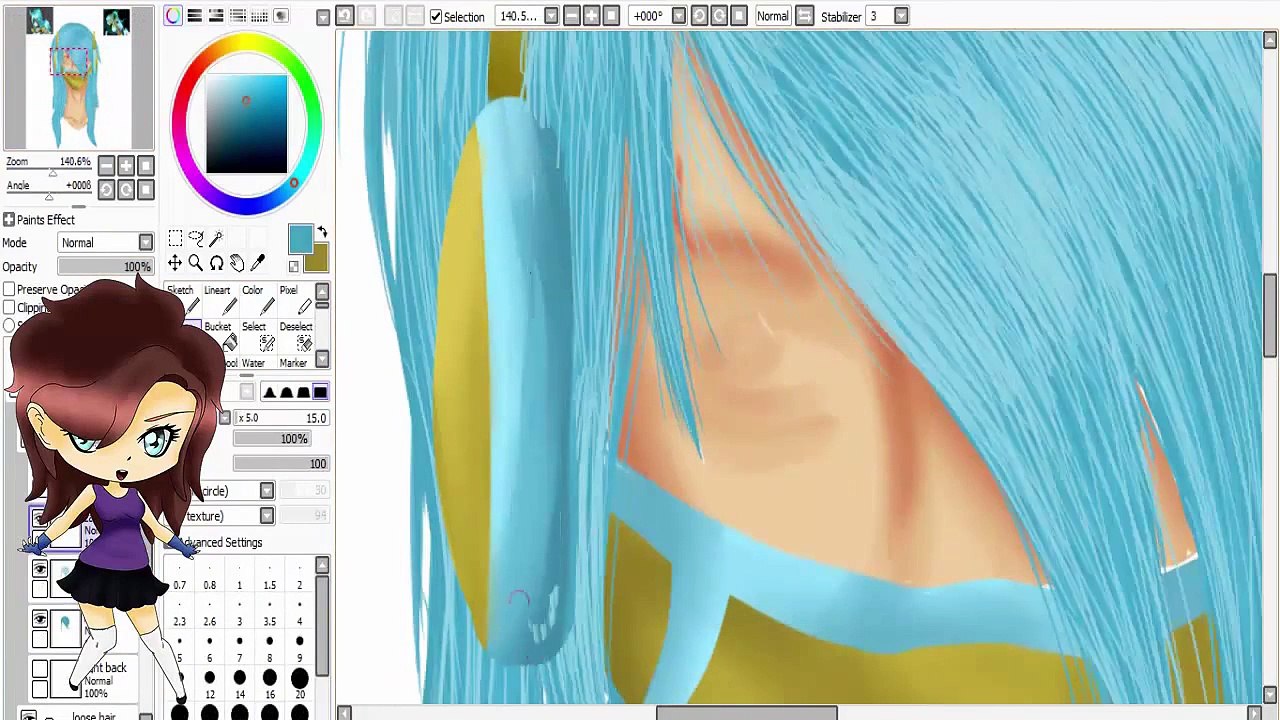This screenshot has width=1280, height=720.
Task: Open the zoom percentage dropdown
Action: [x=551, y=16]
